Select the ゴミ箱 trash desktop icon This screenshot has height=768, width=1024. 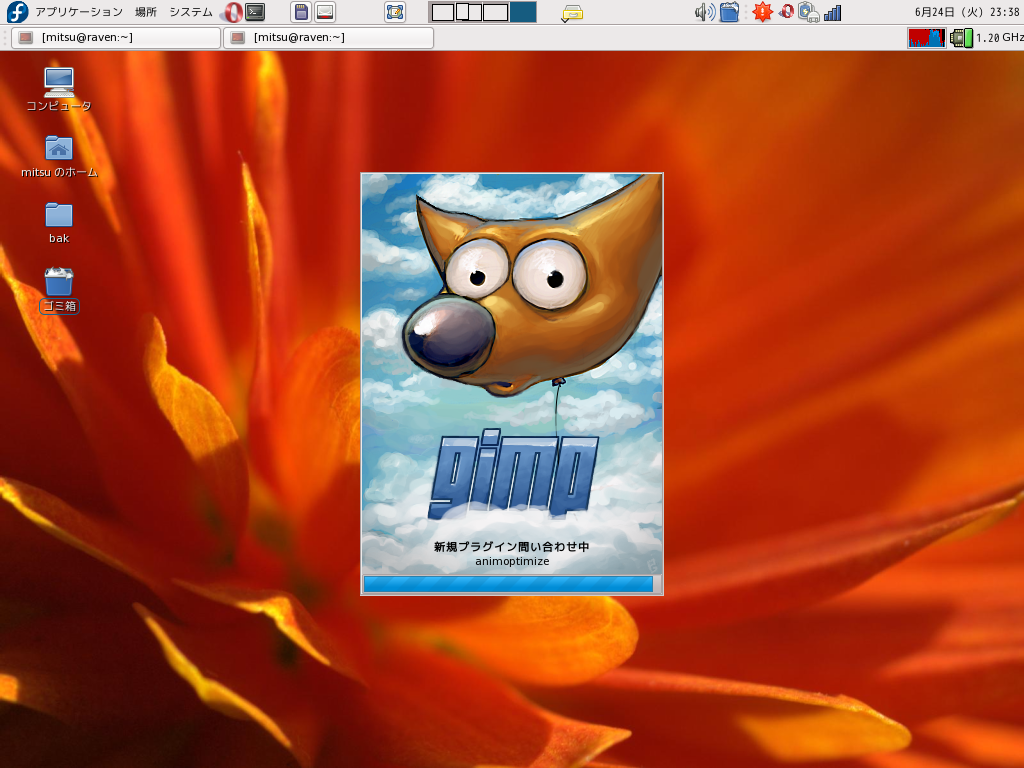pyautogui.click(x=59, y=283)
